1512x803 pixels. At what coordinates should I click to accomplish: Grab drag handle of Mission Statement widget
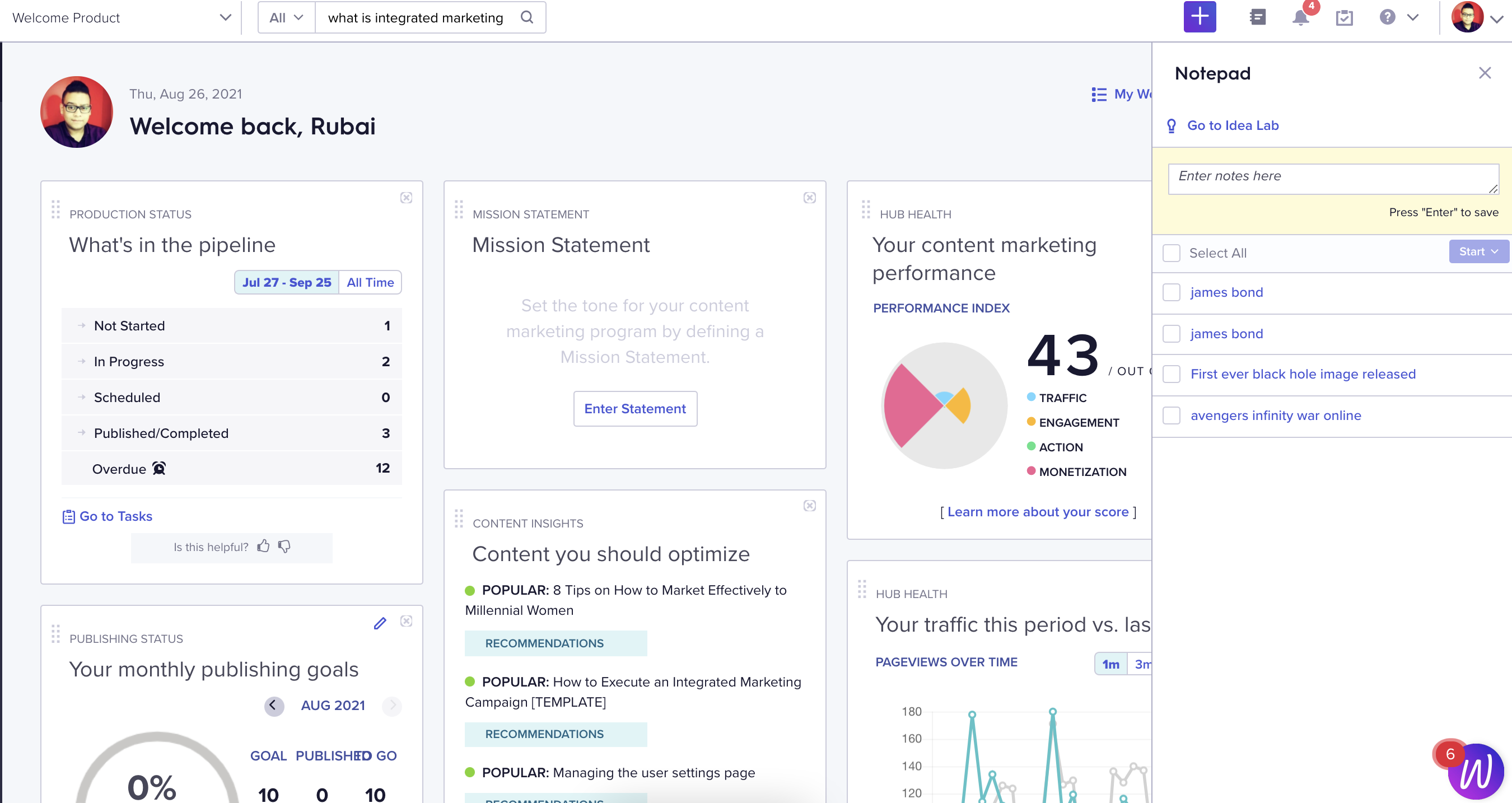(459, 209)
